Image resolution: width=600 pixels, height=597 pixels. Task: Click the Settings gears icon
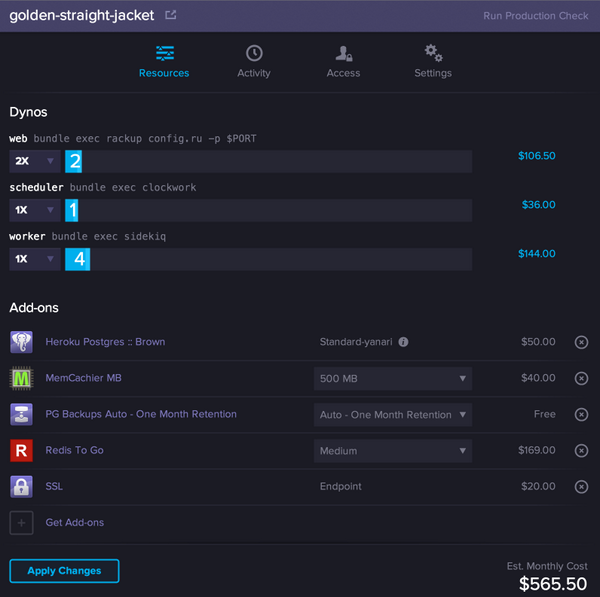click(x=434, y=53)
